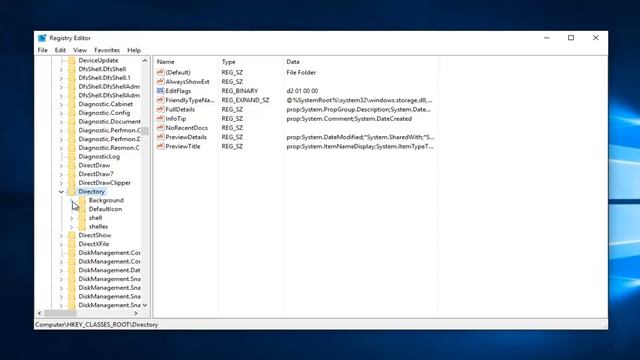Click the shell key folder icon

(82, 218)
